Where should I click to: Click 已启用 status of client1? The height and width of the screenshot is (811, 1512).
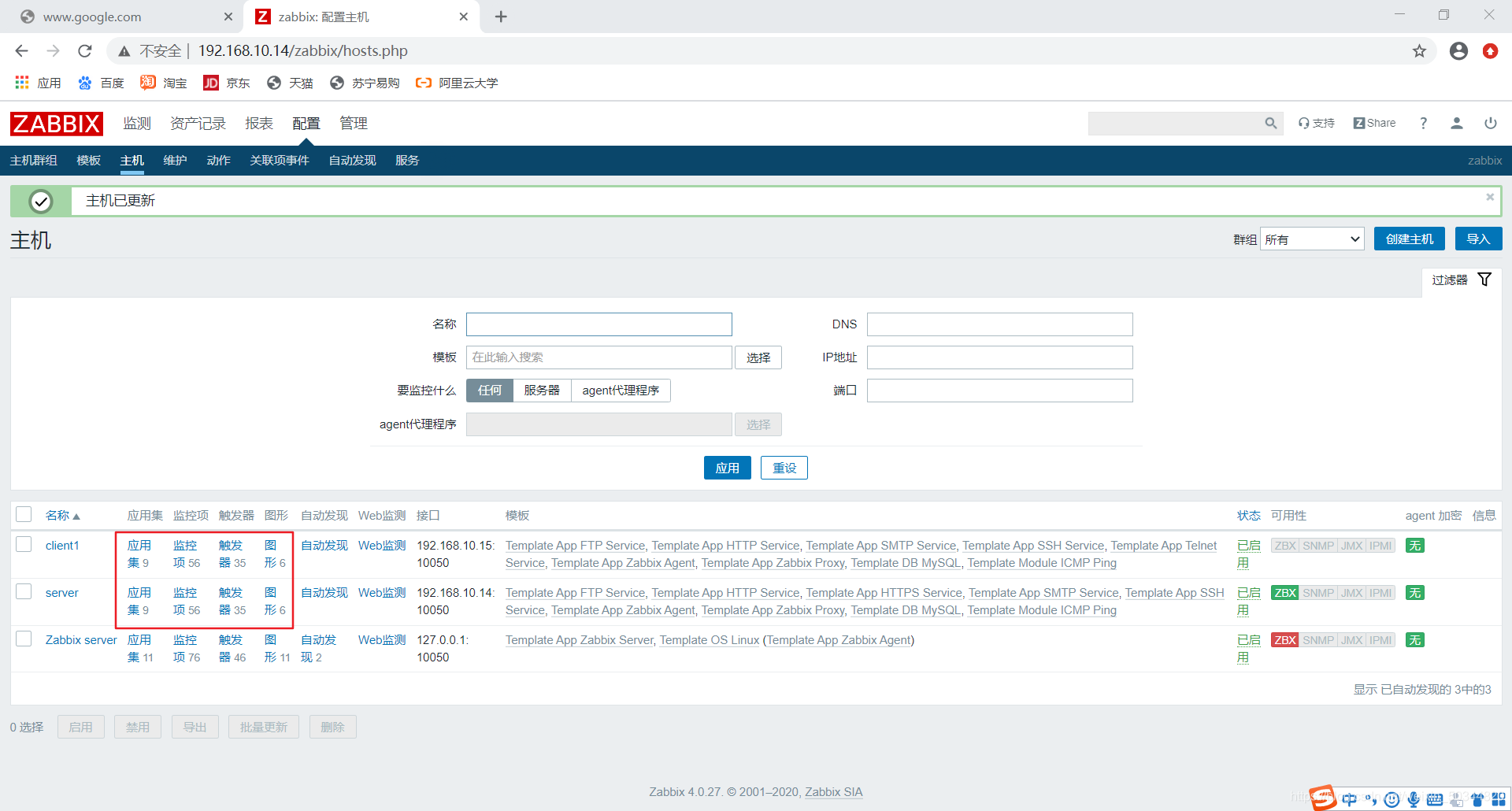click(1248, 554)
